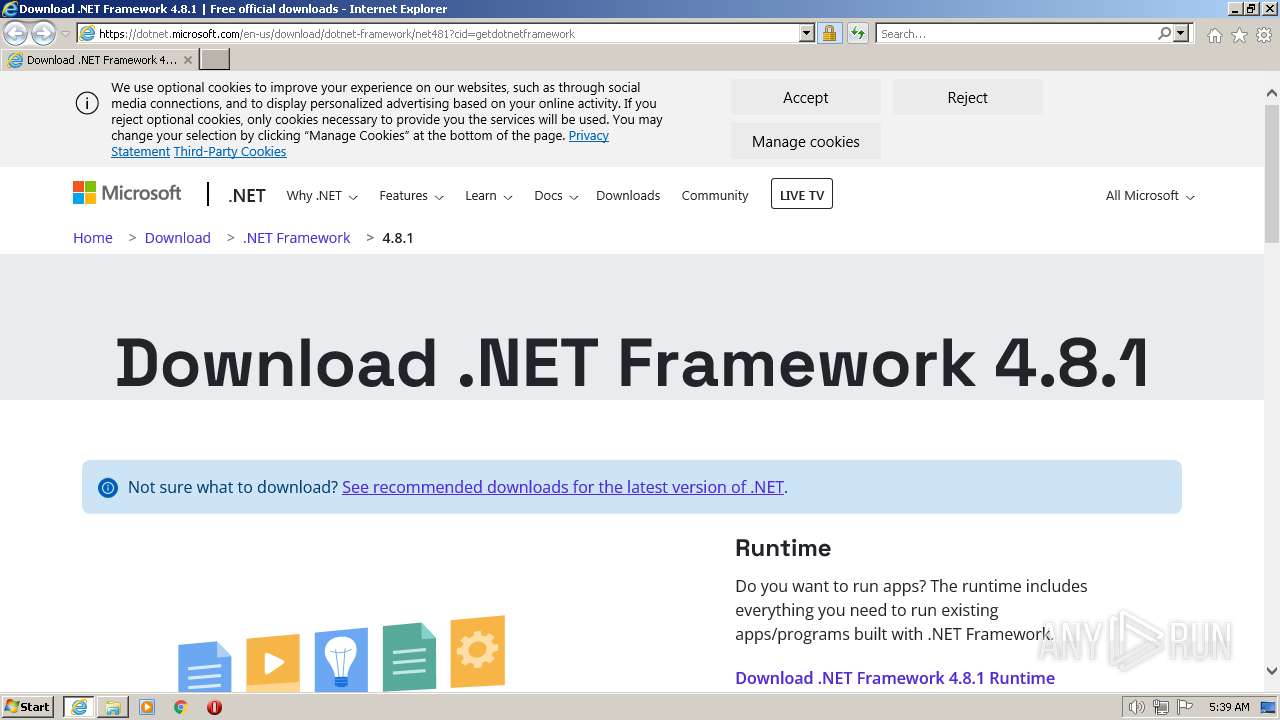The width and height of the screenshot is (1280, 720).
Task: Open Favorites star icon
Action: tap(1239, 35)
